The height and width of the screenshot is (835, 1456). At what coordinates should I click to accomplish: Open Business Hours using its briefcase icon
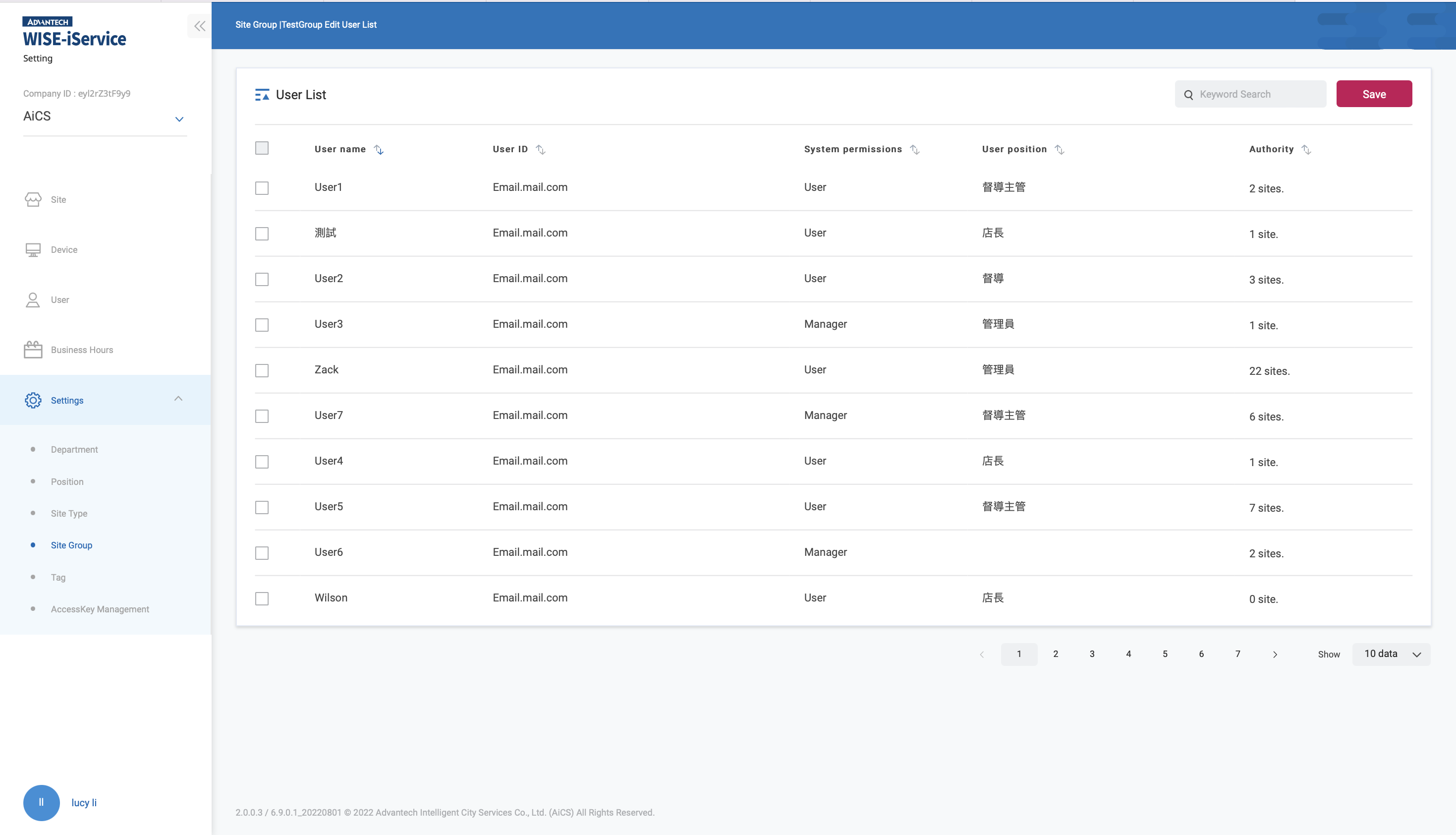tap(33, 349)
